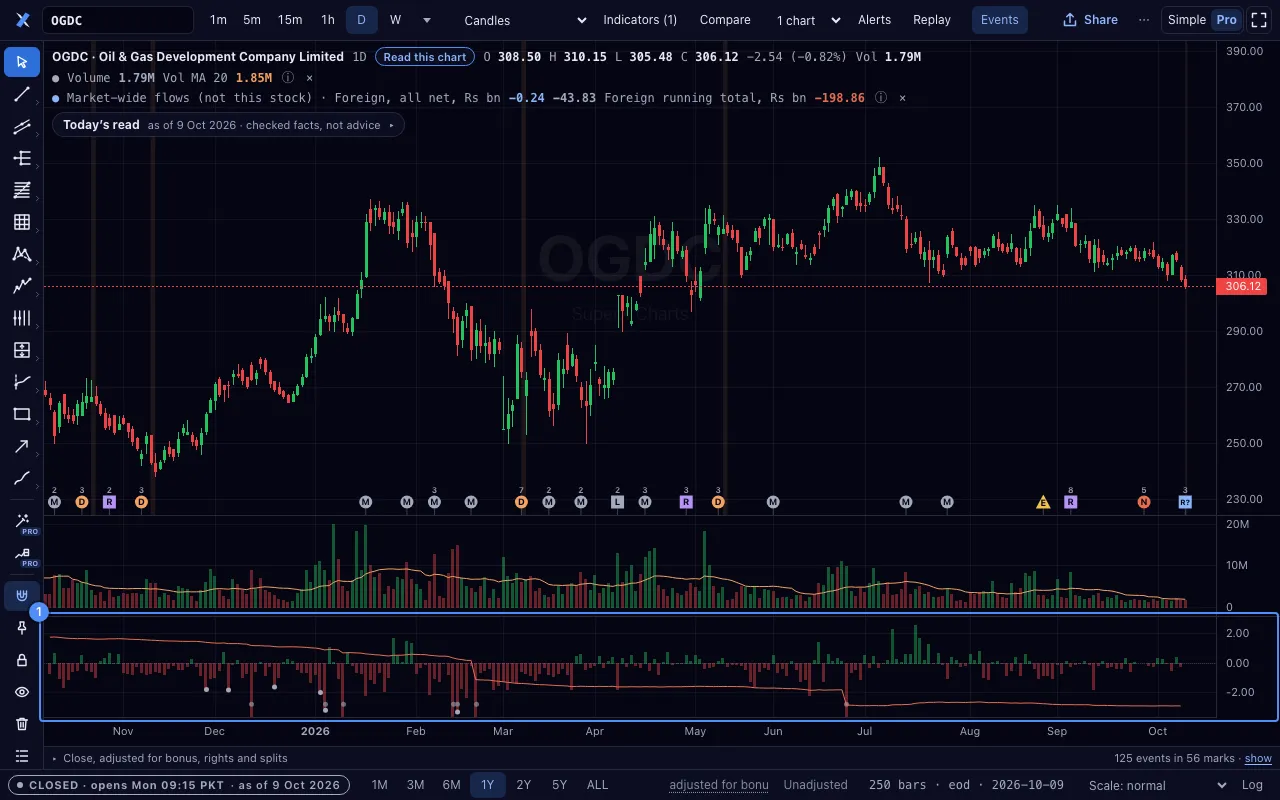
Task: Click the L event marker near April
Action: [x=617, y=502]
